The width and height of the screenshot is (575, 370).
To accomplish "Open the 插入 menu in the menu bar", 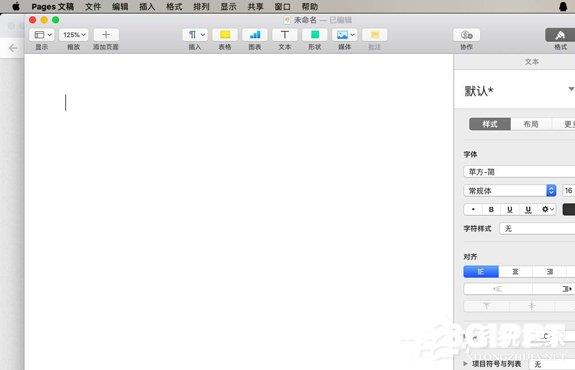I will pos(147,7).
